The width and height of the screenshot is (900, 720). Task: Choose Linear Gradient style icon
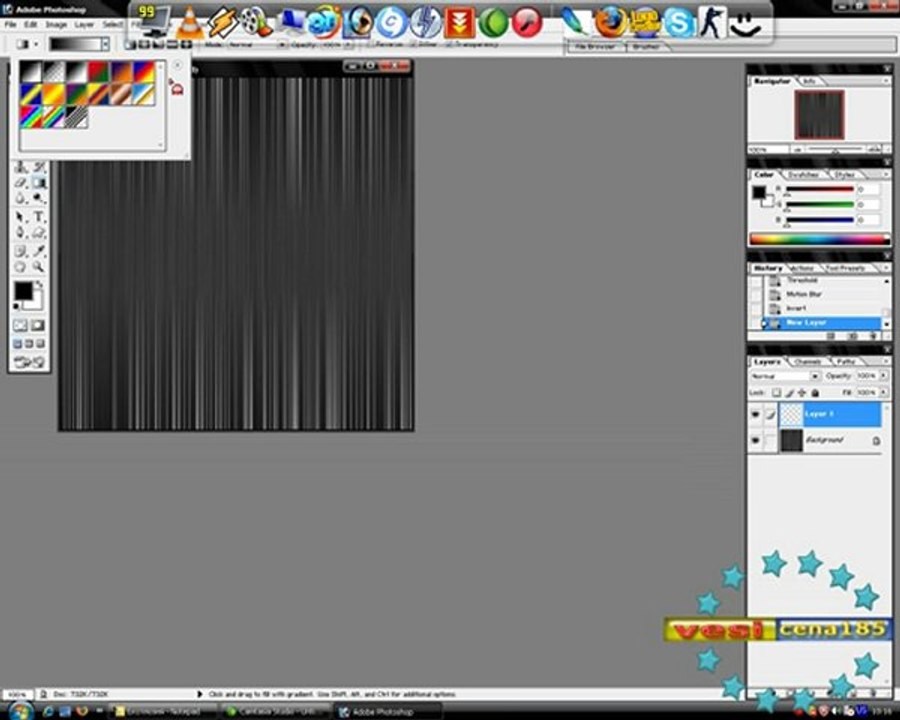[131, 44]
